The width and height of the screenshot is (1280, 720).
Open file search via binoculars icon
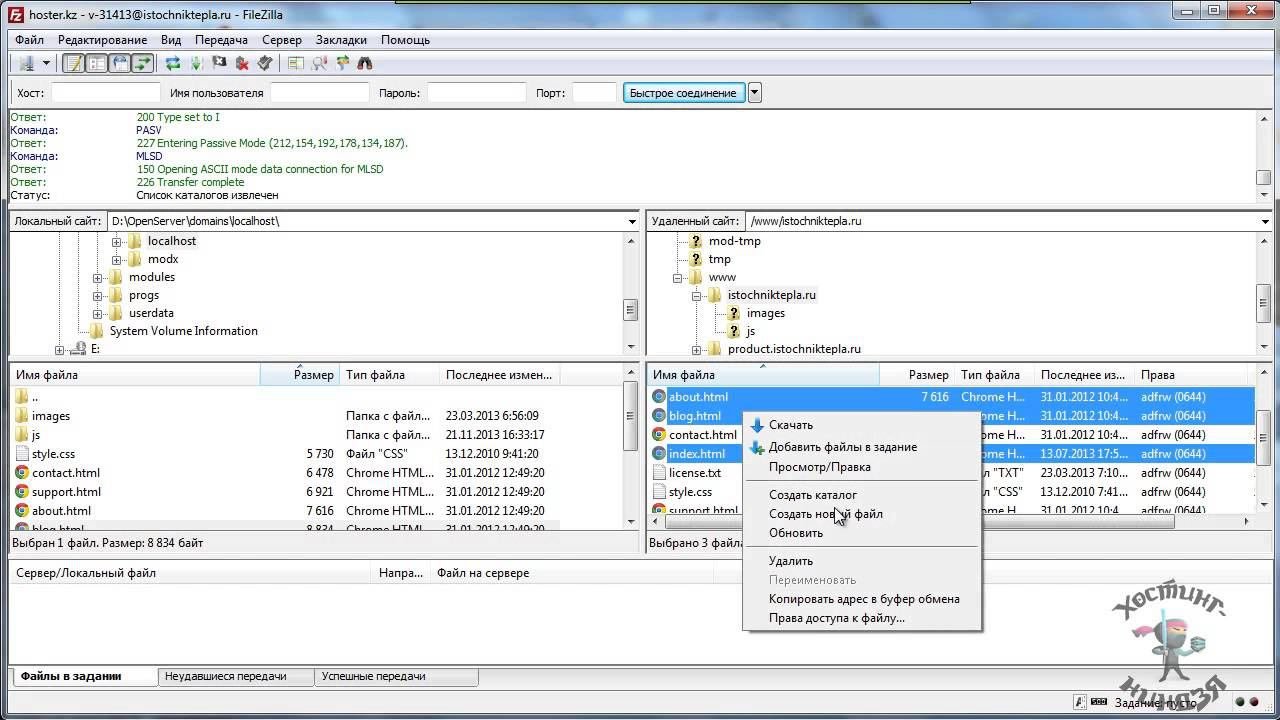point(365,63)
